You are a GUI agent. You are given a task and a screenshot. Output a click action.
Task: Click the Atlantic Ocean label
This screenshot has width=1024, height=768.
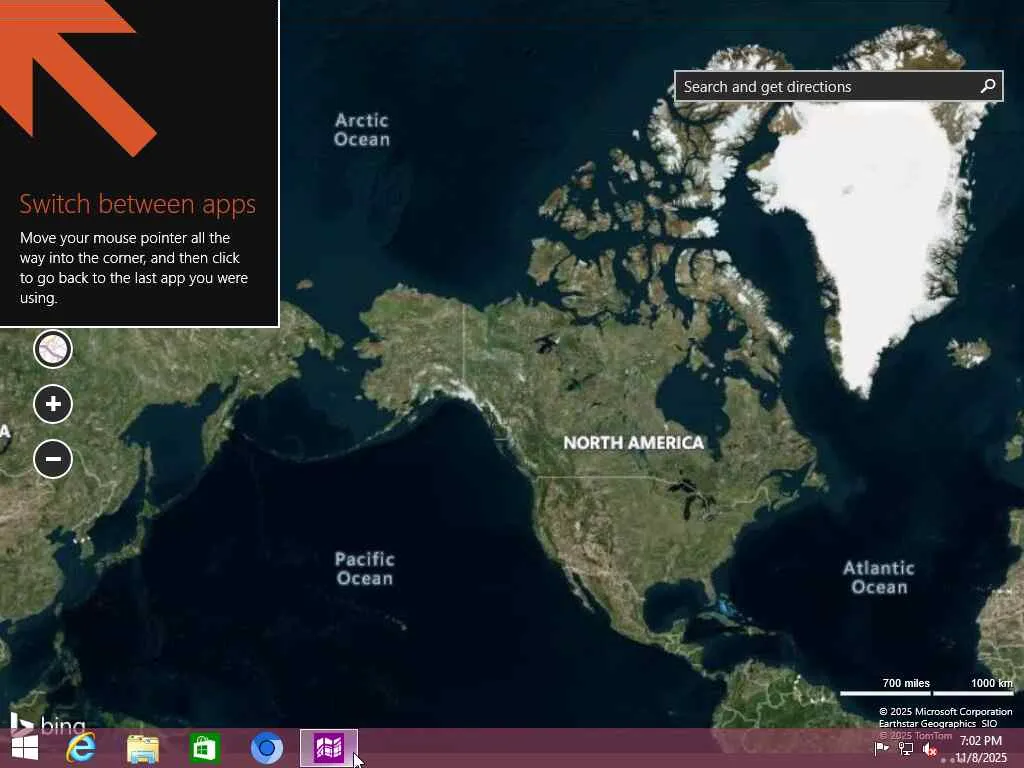coord(878,577)
